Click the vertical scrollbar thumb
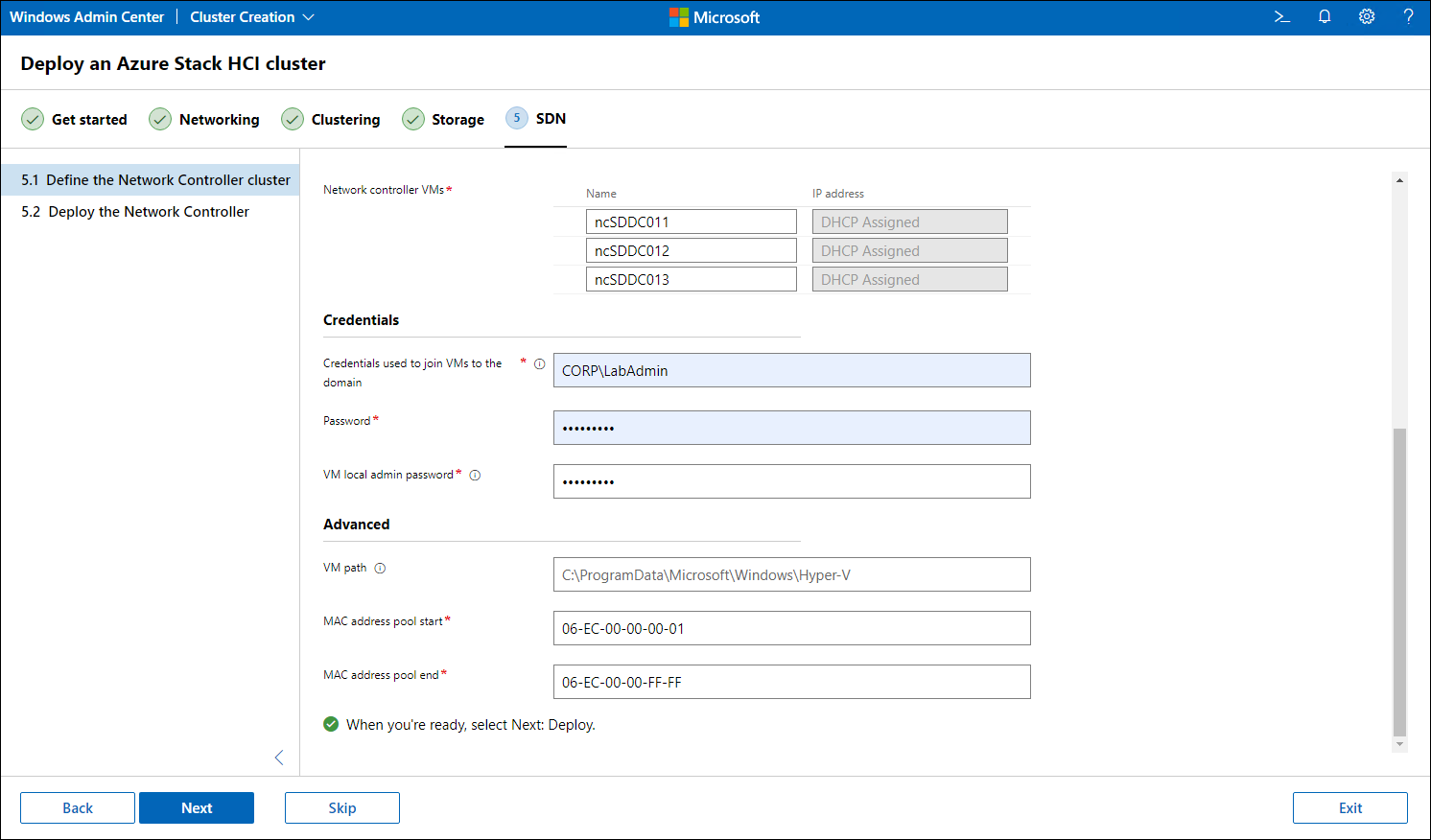Image resolution: width=1431 pixels, height=840 pixels. [1399, 582]
